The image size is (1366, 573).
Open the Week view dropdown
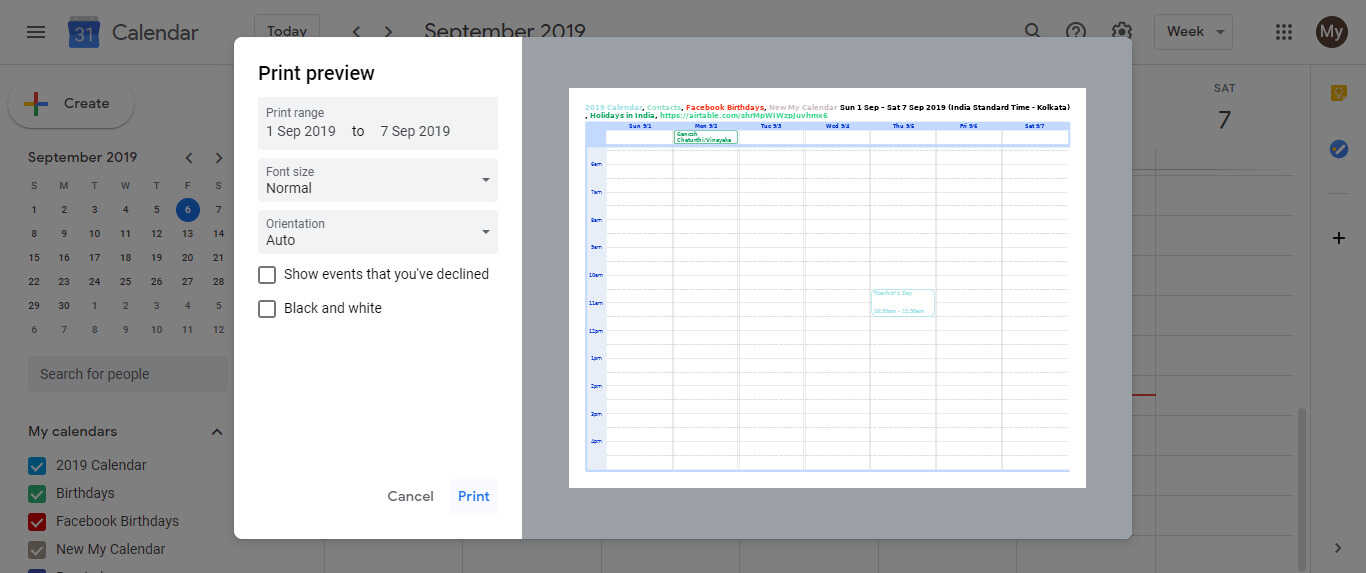click(1193, 32)
